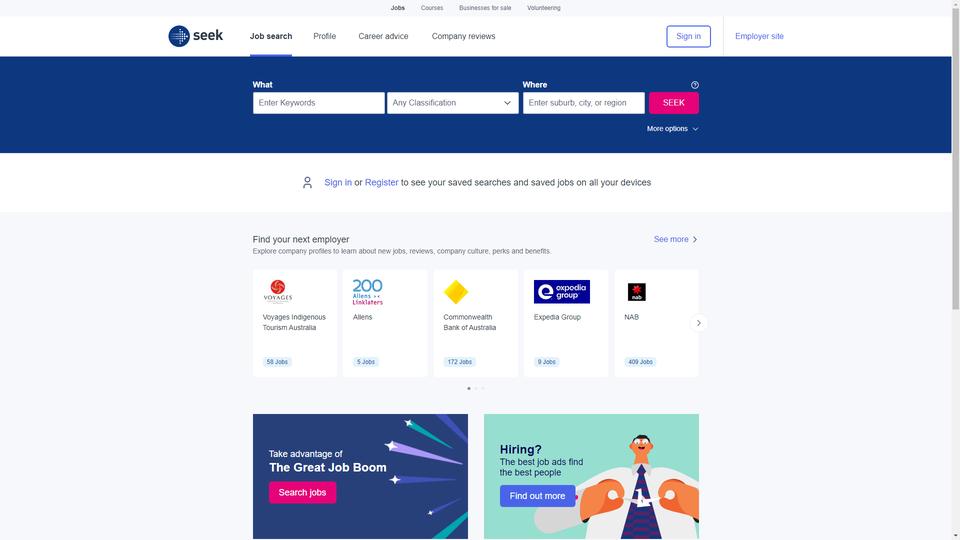This screenshot has height=540, width=960.
Task: Select the second carousel pagination dot
Action: coord(476,388)
